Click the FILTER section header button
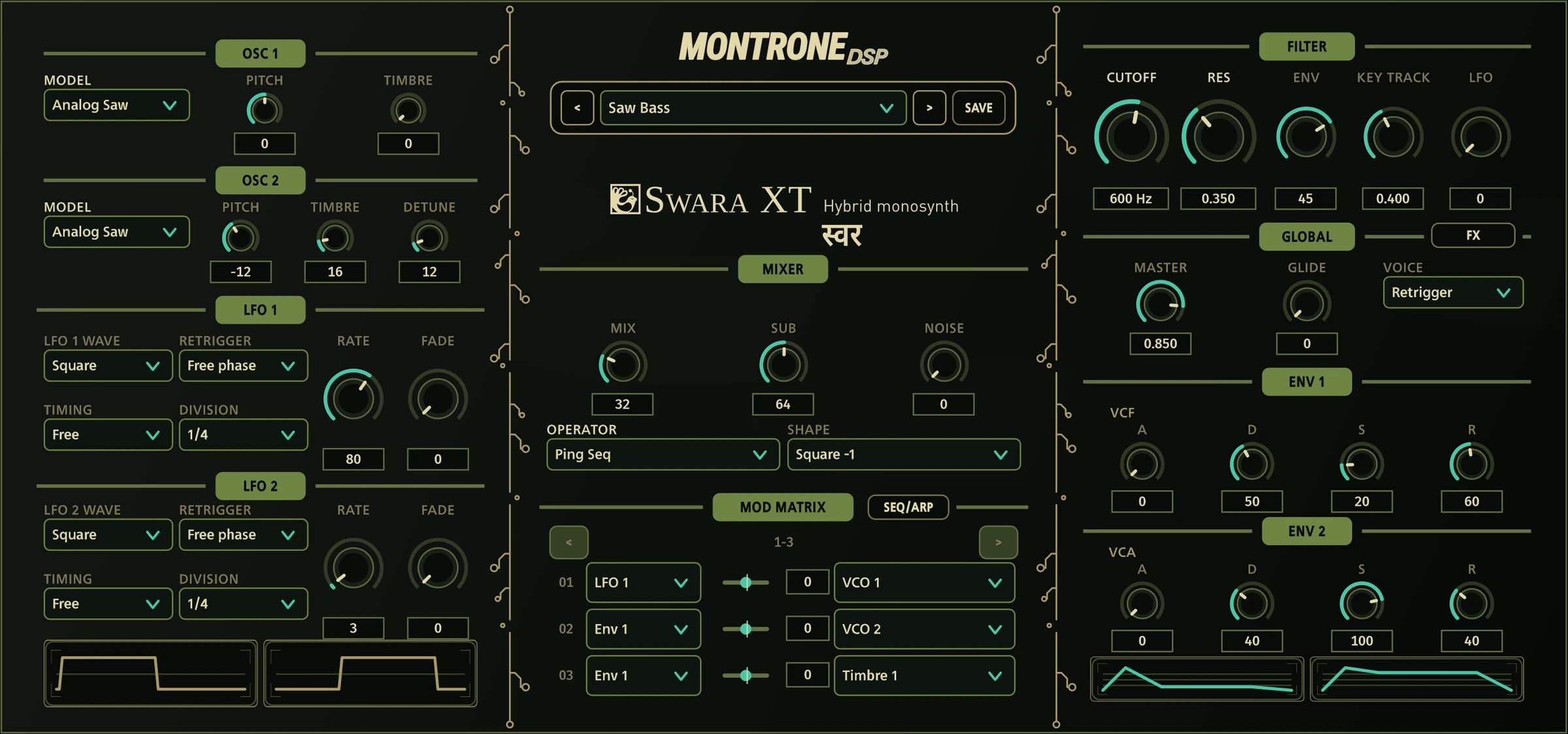 click(1307, 46)
